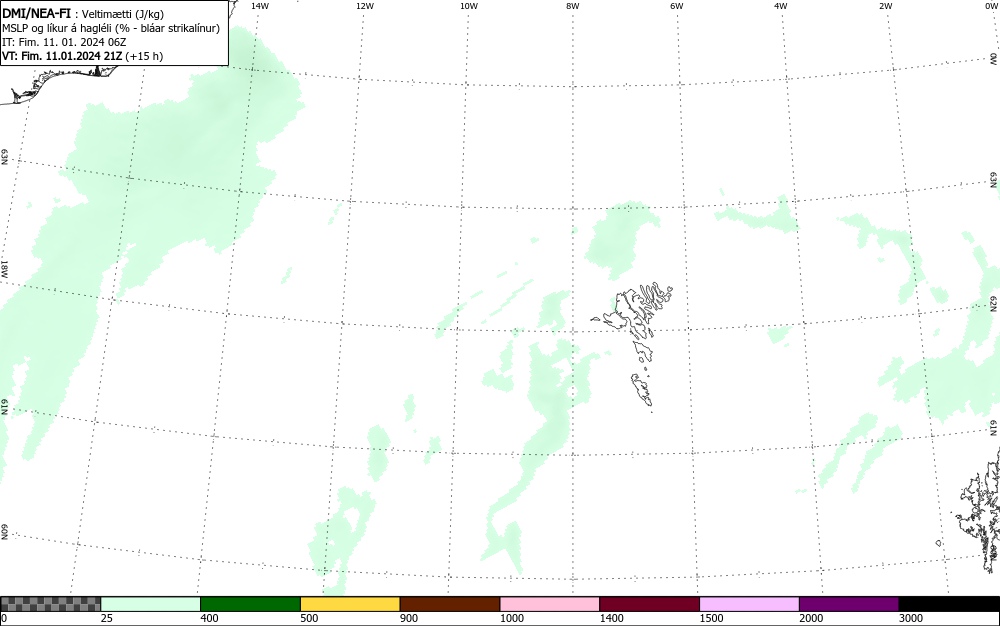This screenshot has width=1000, height=626.
Task: Click the 12W longitude label
Action: (x=365, y=6)
